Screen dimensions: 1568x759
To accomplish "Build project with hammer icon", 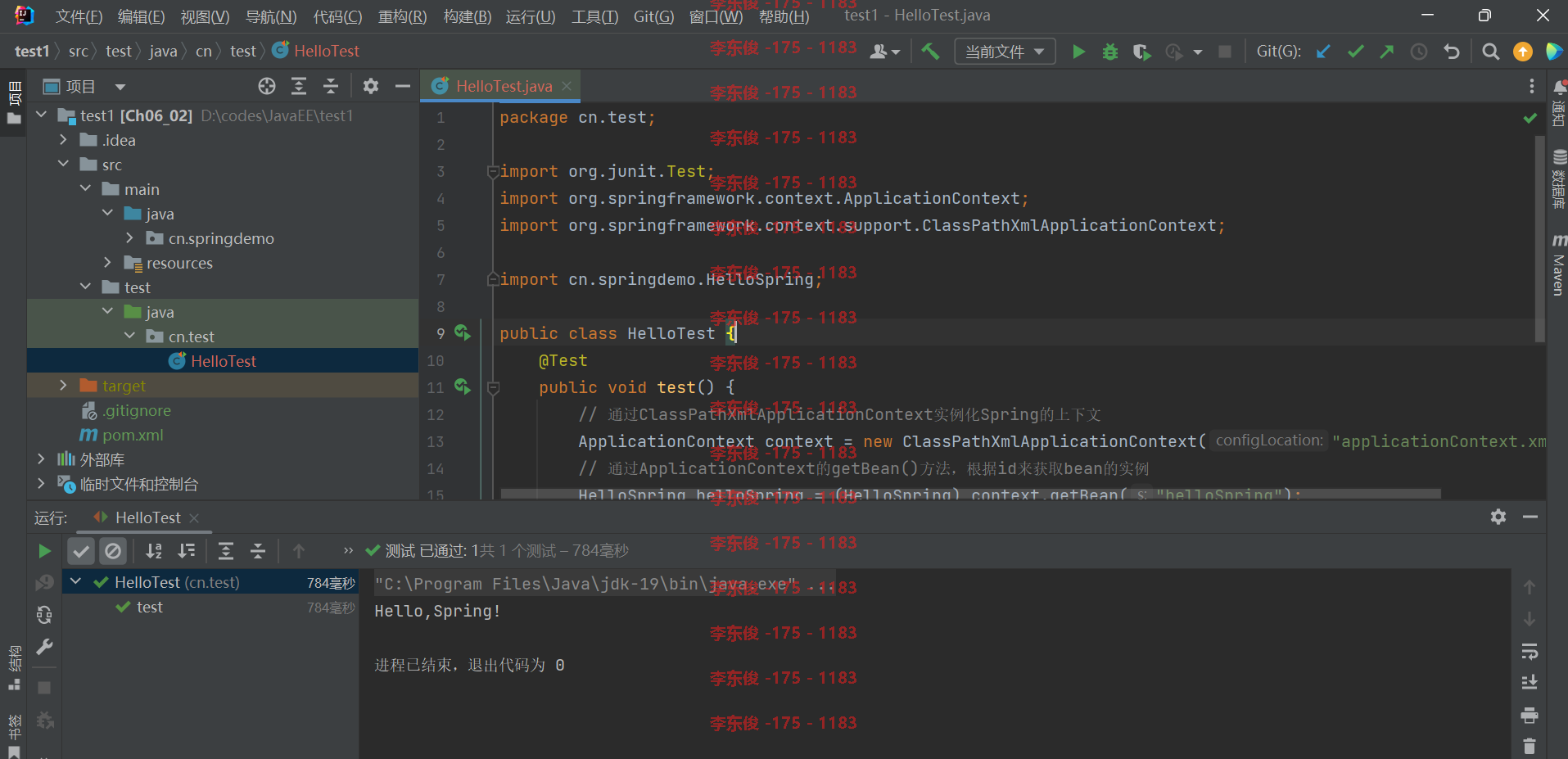I will (x=930, y=52).
